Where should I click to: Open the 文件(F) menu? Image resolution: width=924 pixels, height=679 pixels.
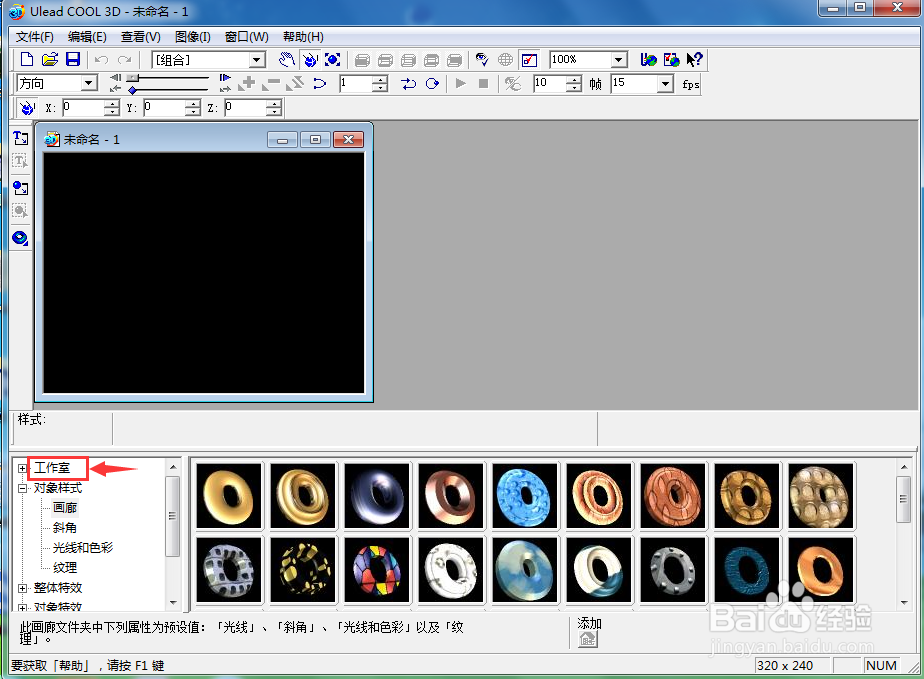pyautogui.click(x=35, y=37)
